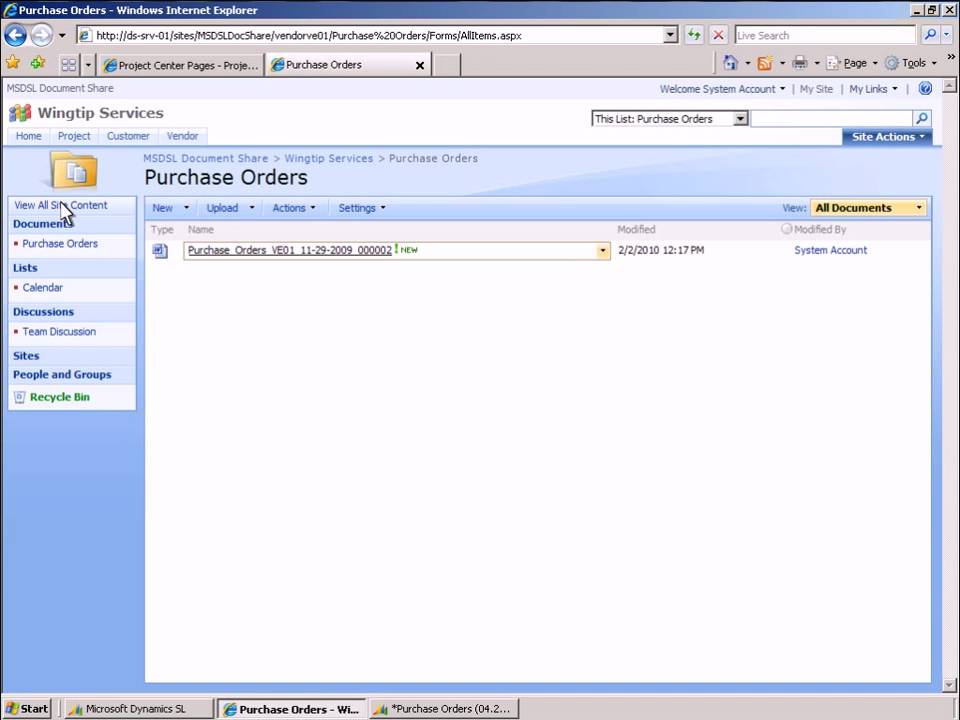Image resolution: width=960 pixels, height=720 pixels.
Task: Click the MSDSL Document Share breadcrumb link
Action: pyautogui.click(x=206, y=159)
